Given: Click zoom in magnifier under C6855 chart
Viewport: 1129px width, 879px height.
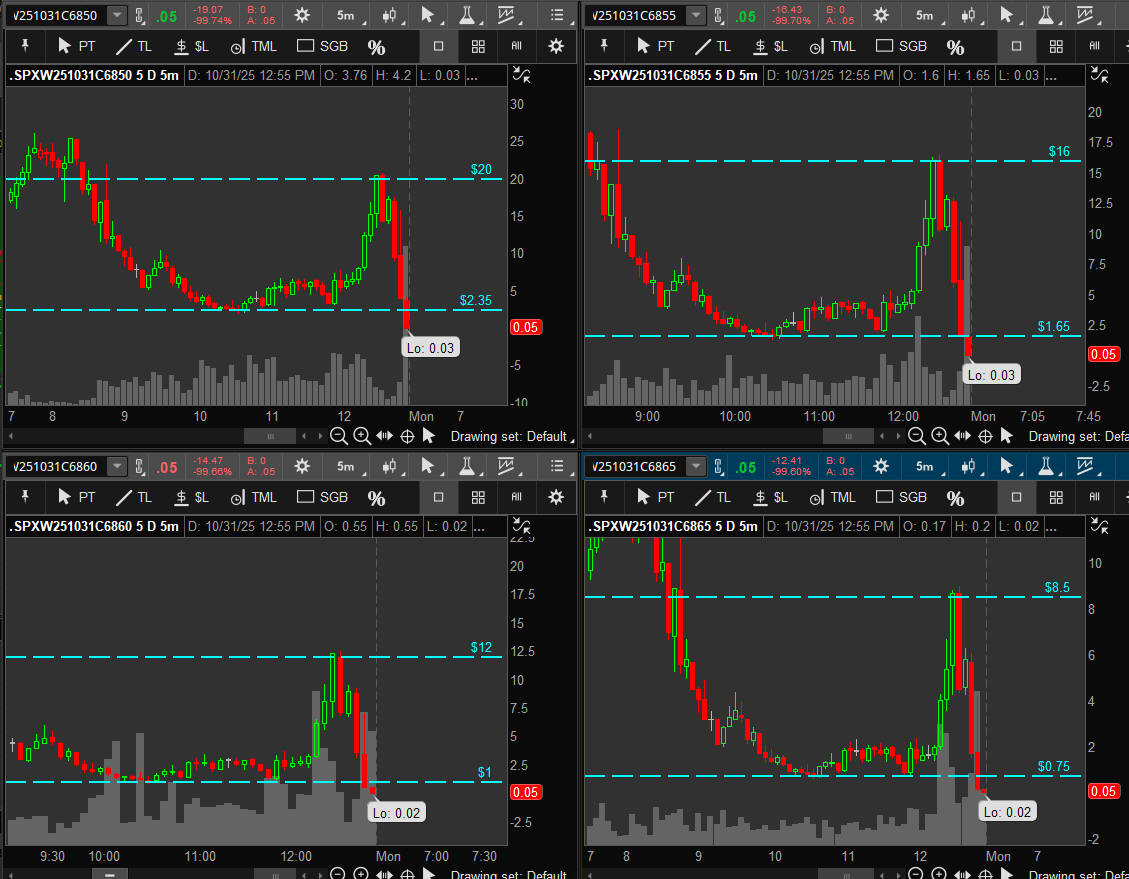Looking at the screenshot, I should [940, 436].
